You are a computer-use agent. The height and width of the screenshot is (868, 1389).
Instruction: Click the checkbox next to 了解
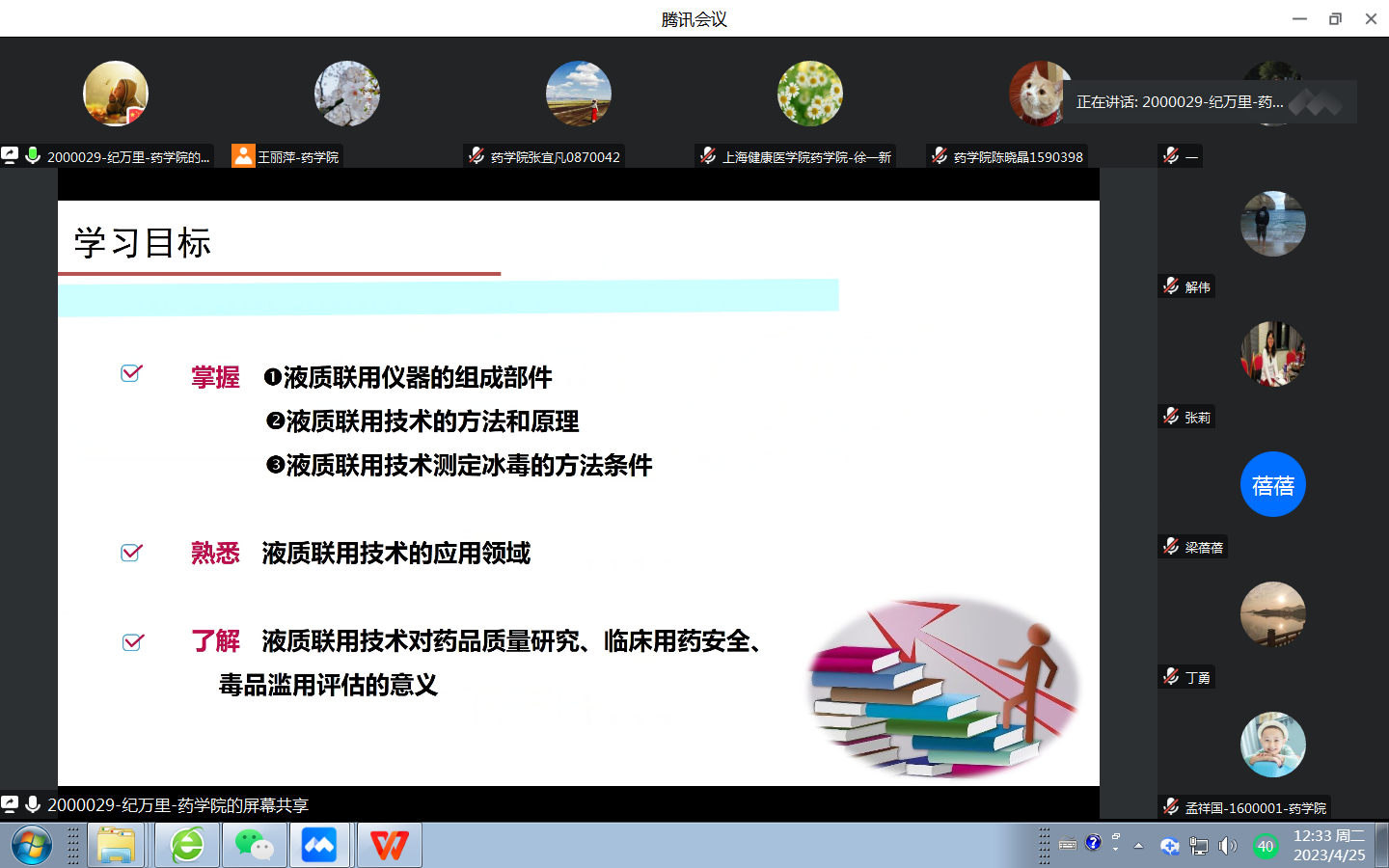point(133,642)
